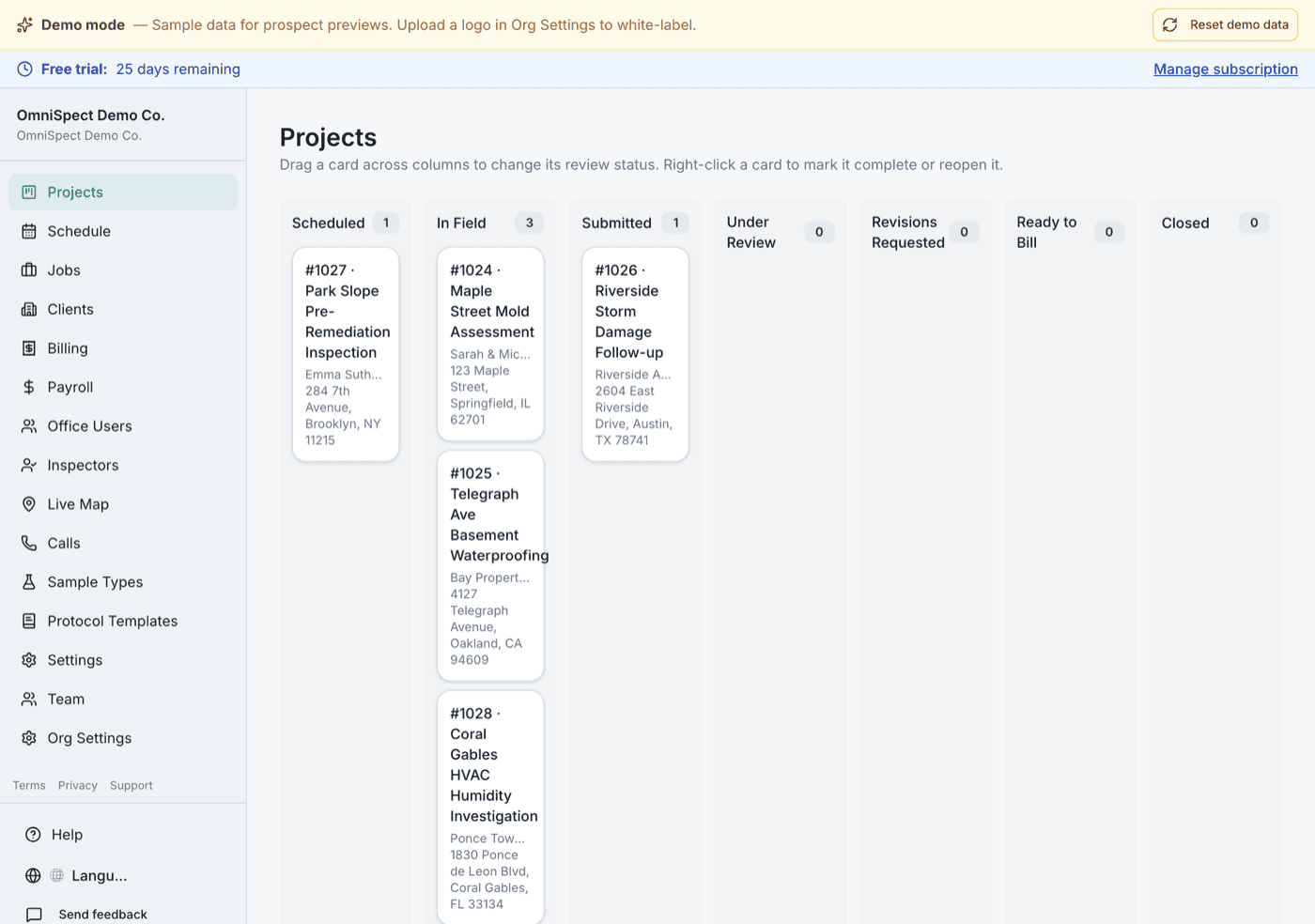Click the Protocol Templates document icon
The width and height of the screenshot is (1315, 924).
coord(29,621)
